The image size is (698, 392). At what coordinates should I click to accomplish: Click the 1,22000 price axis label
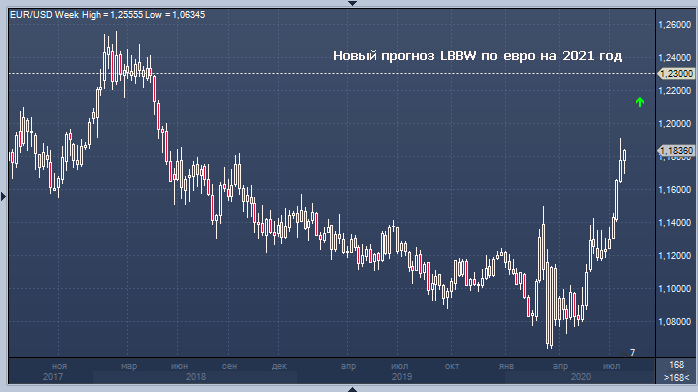click(674, 91)
